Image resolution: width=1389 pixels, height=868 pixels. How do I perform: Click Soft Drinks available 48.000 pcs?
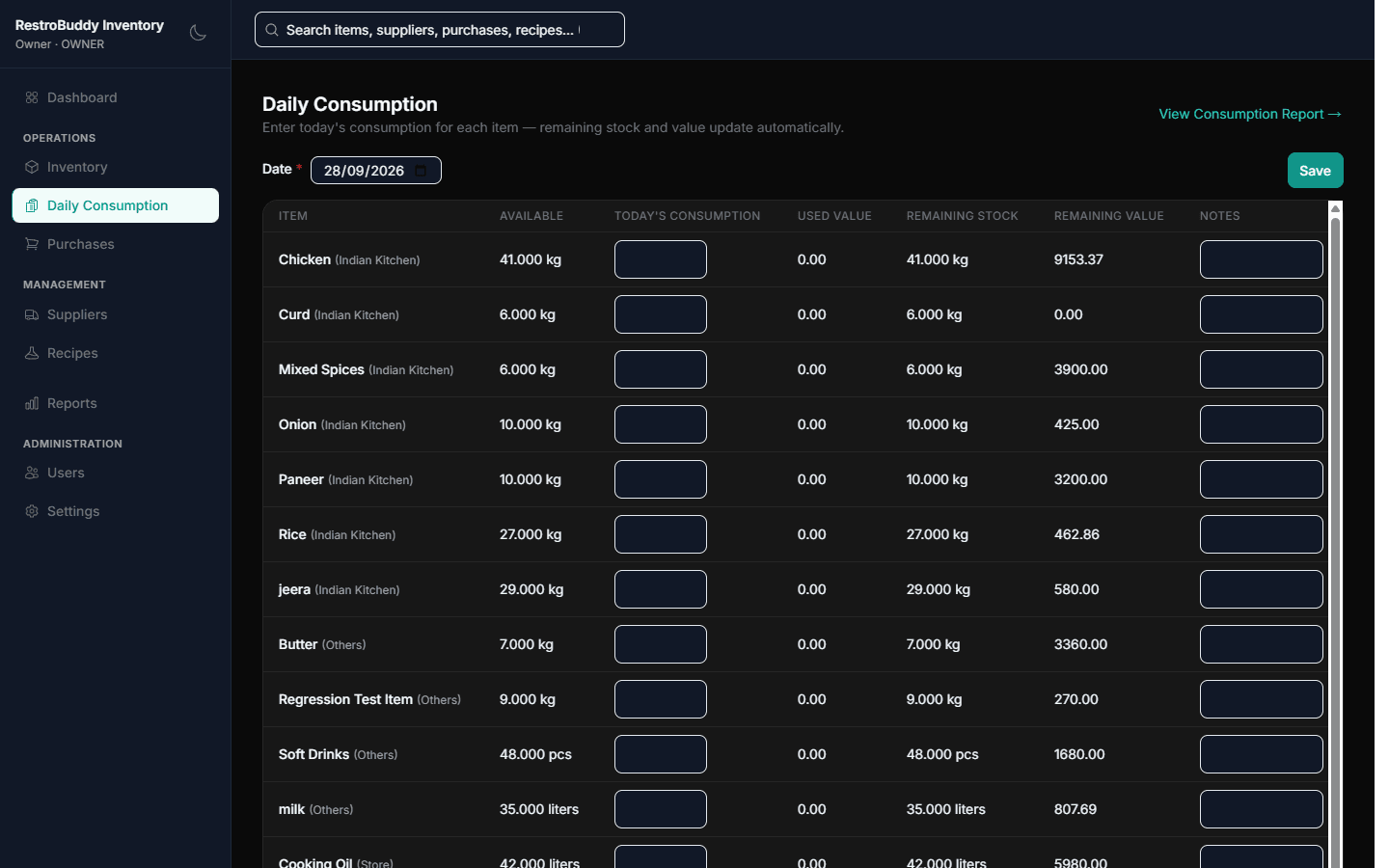tap(535, 754)
